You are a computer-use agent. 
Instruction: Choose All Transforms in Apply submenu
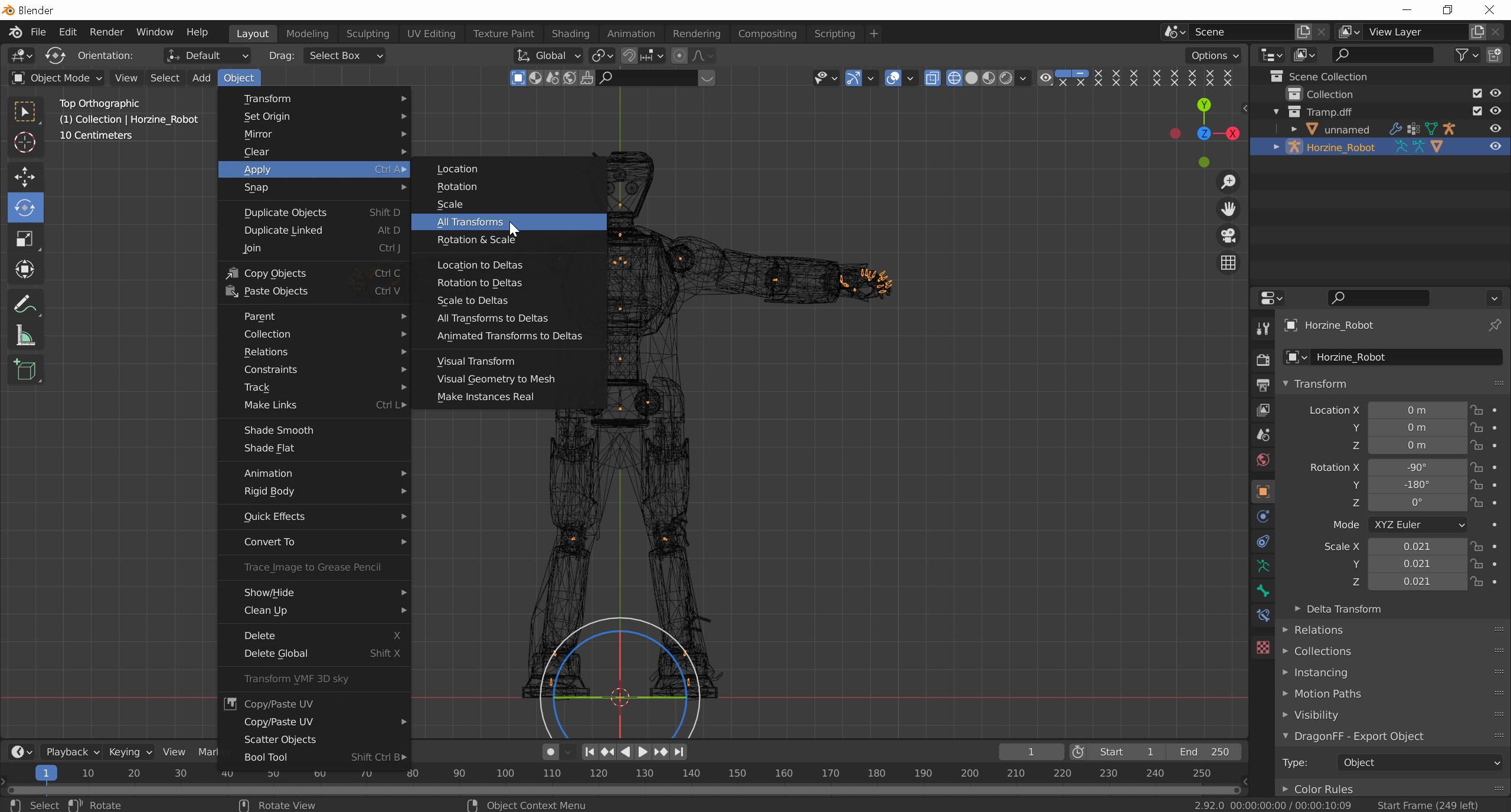tap(470, 222)
